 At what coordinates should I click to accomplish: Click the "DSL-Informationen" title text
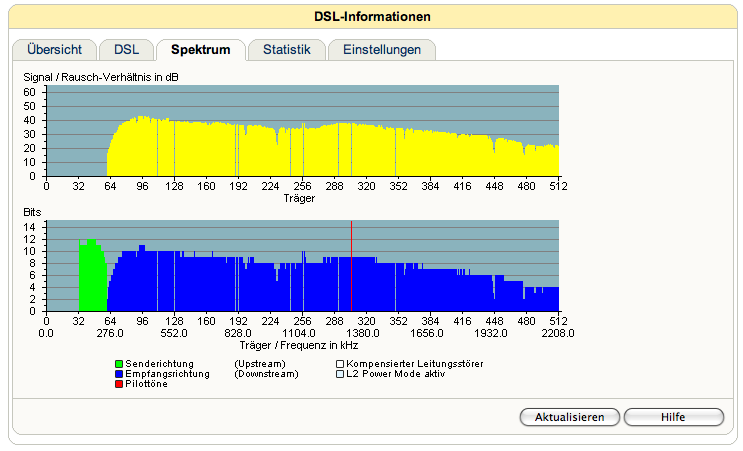click(372, 17)
